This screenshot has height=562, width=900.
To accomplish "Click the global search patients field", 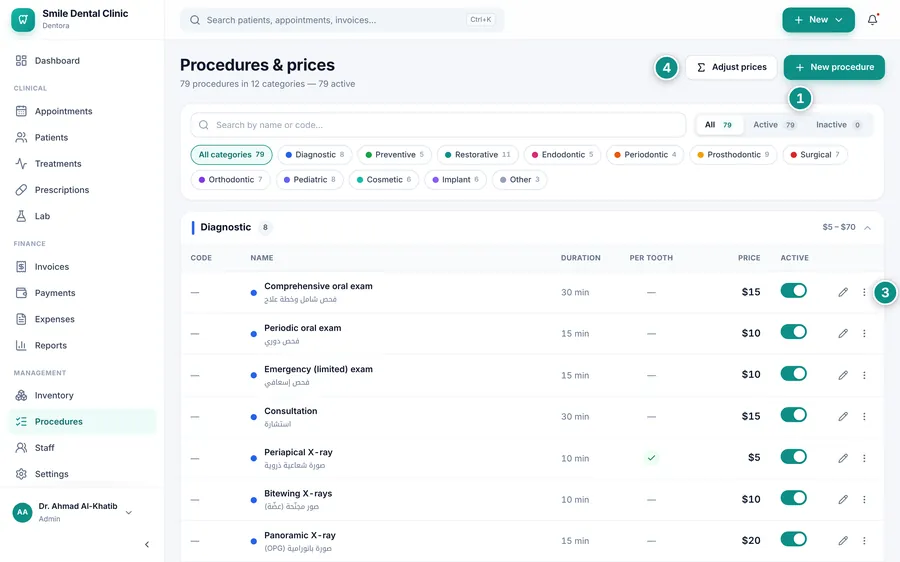I will click(x=342, y=20).
